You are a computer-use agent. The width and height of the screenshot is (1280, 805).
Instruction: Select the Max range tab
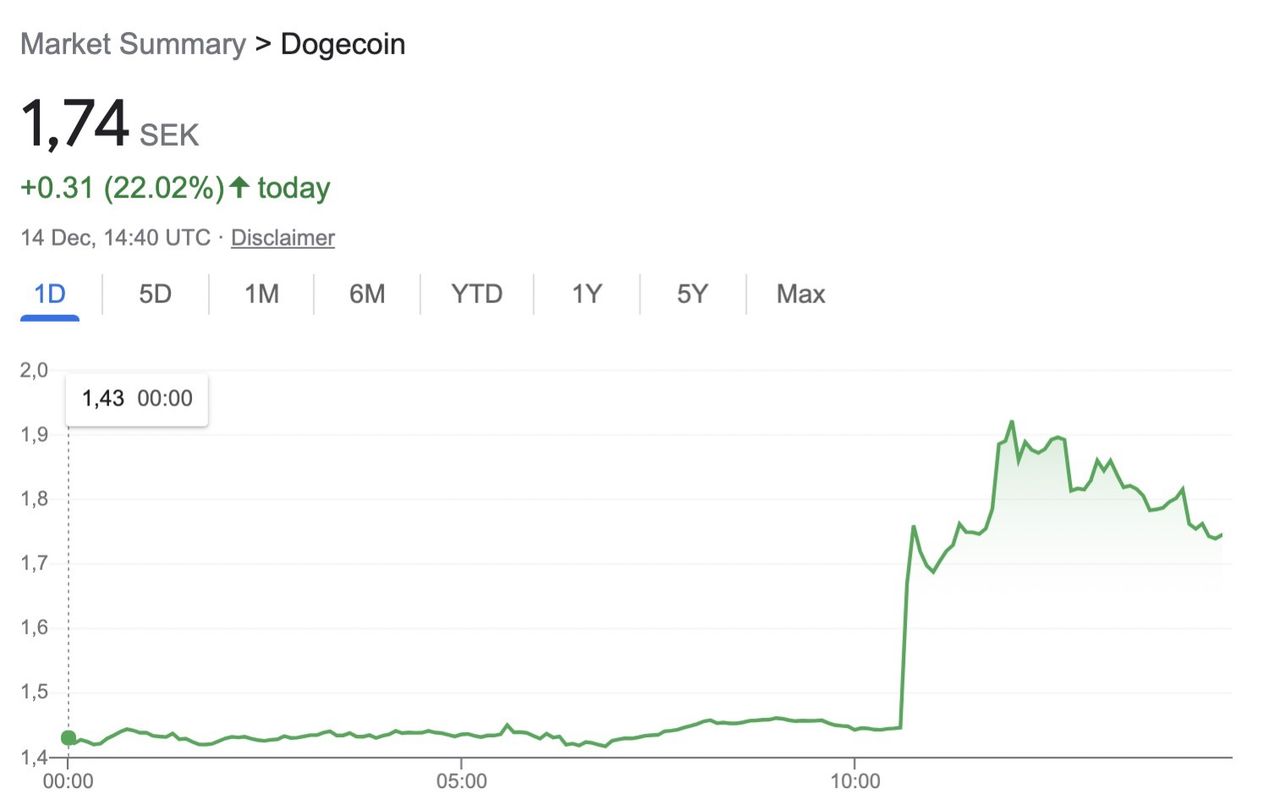[801, 294]
